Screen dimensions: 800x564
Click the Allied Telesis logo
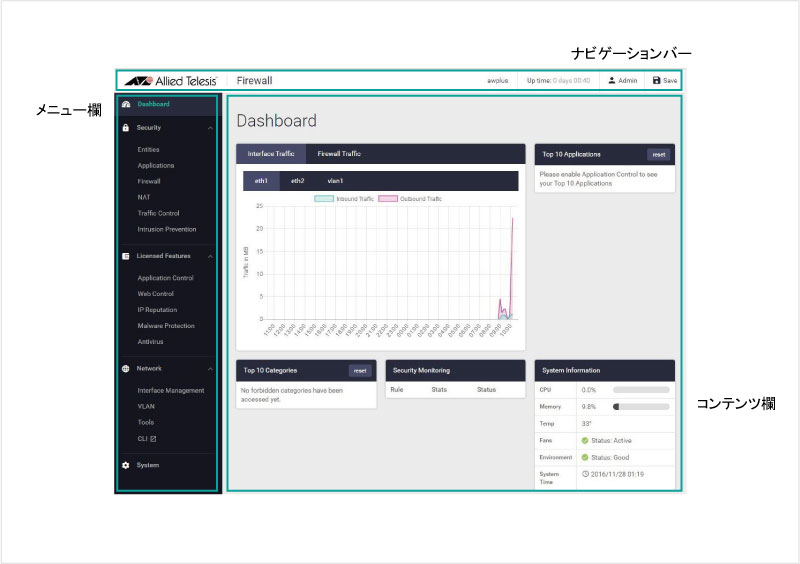point(171,81)
